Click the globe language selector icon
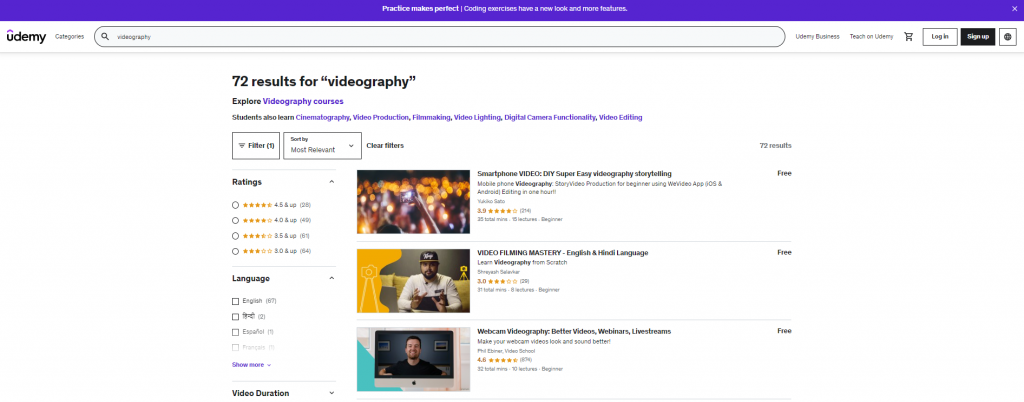The height and width of the screenshot is (402, 1024). pos(1007,37)
